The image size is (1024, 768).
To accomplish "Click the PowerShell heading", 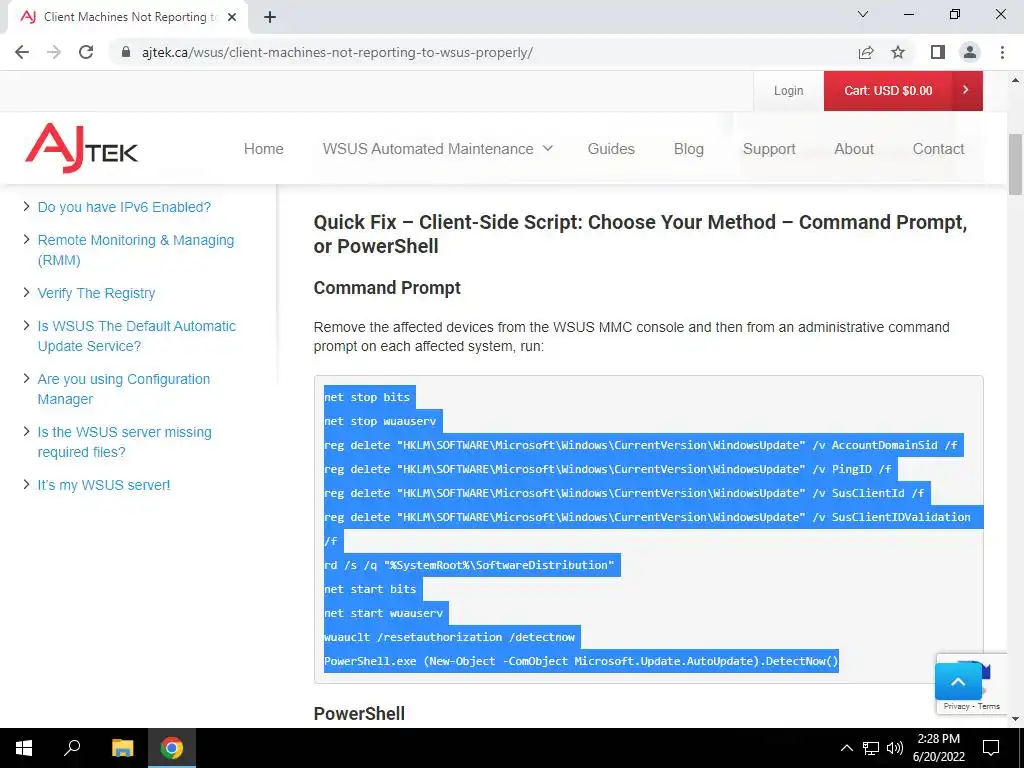I will click(359, 714).
